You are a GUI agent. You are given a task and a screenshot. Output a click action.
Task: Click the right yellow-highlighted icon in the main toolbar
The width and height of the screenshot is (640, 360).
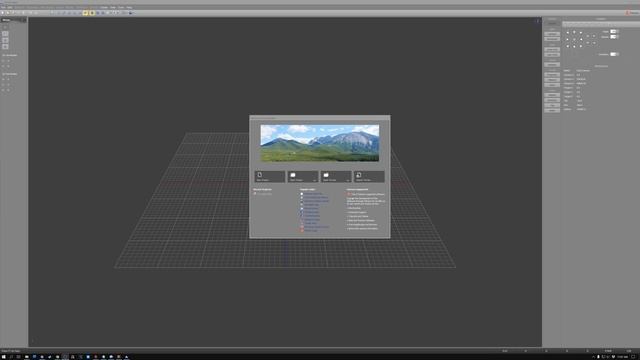(92, 13)
